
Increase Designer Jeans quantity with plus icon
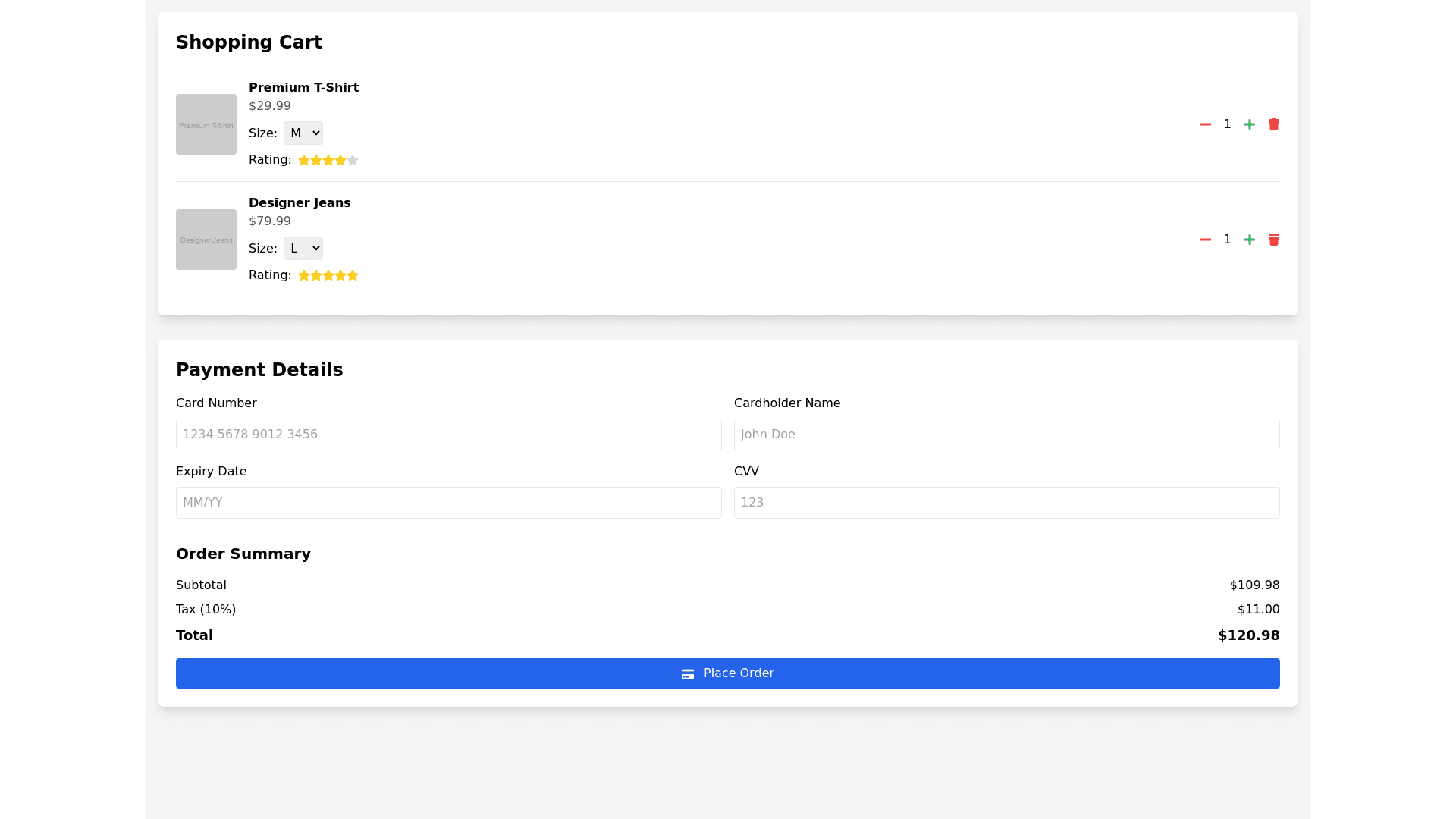(1250, 240)
